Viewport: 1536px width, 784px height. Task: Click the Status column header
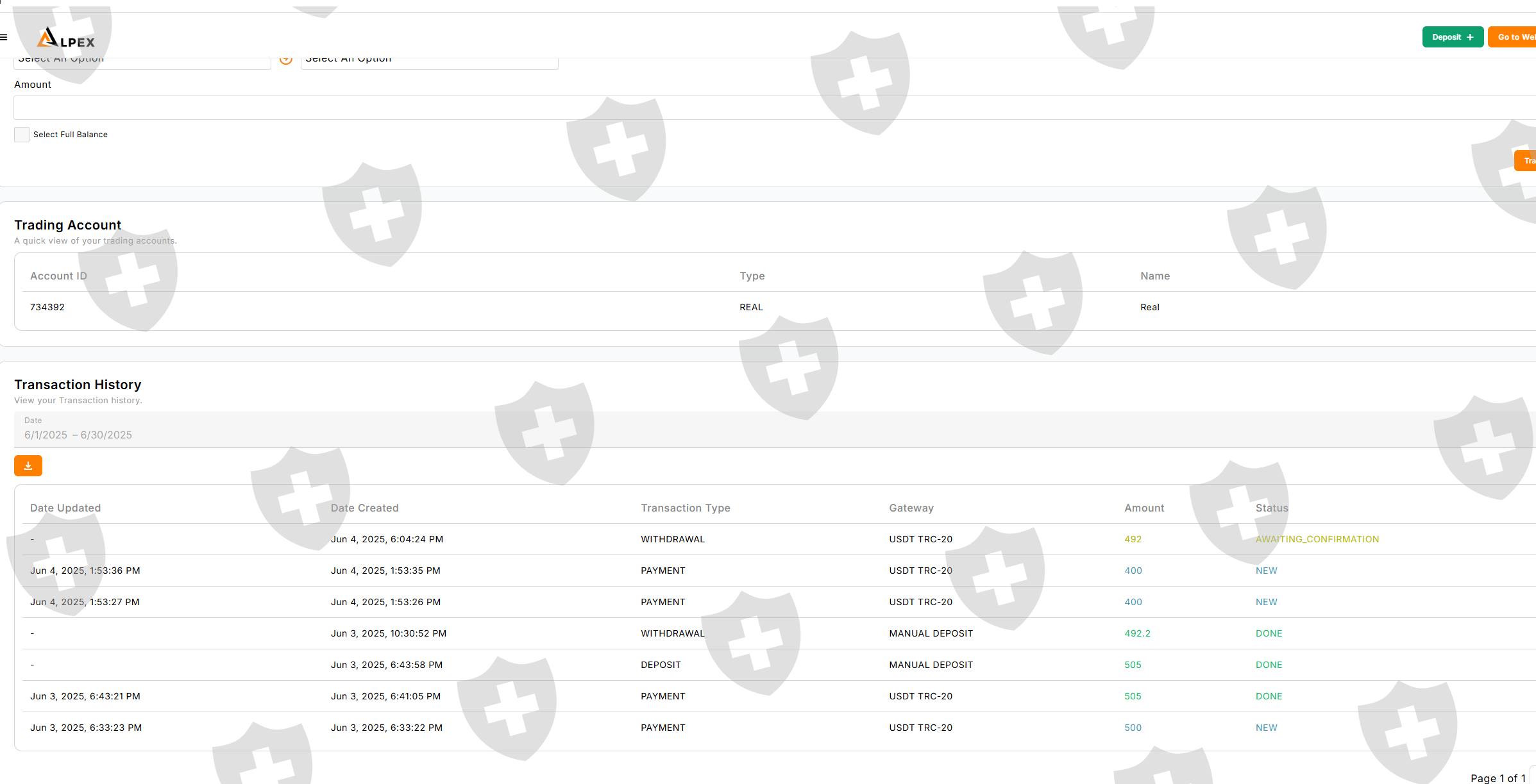click(x=1271, y=508)
